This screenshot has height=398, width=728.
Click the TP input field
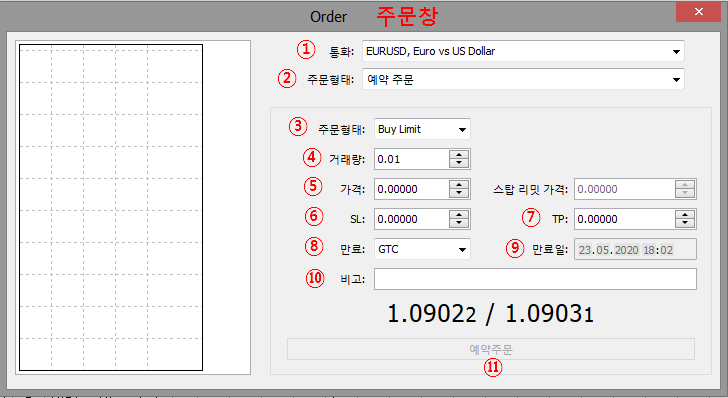pos(624,219)
